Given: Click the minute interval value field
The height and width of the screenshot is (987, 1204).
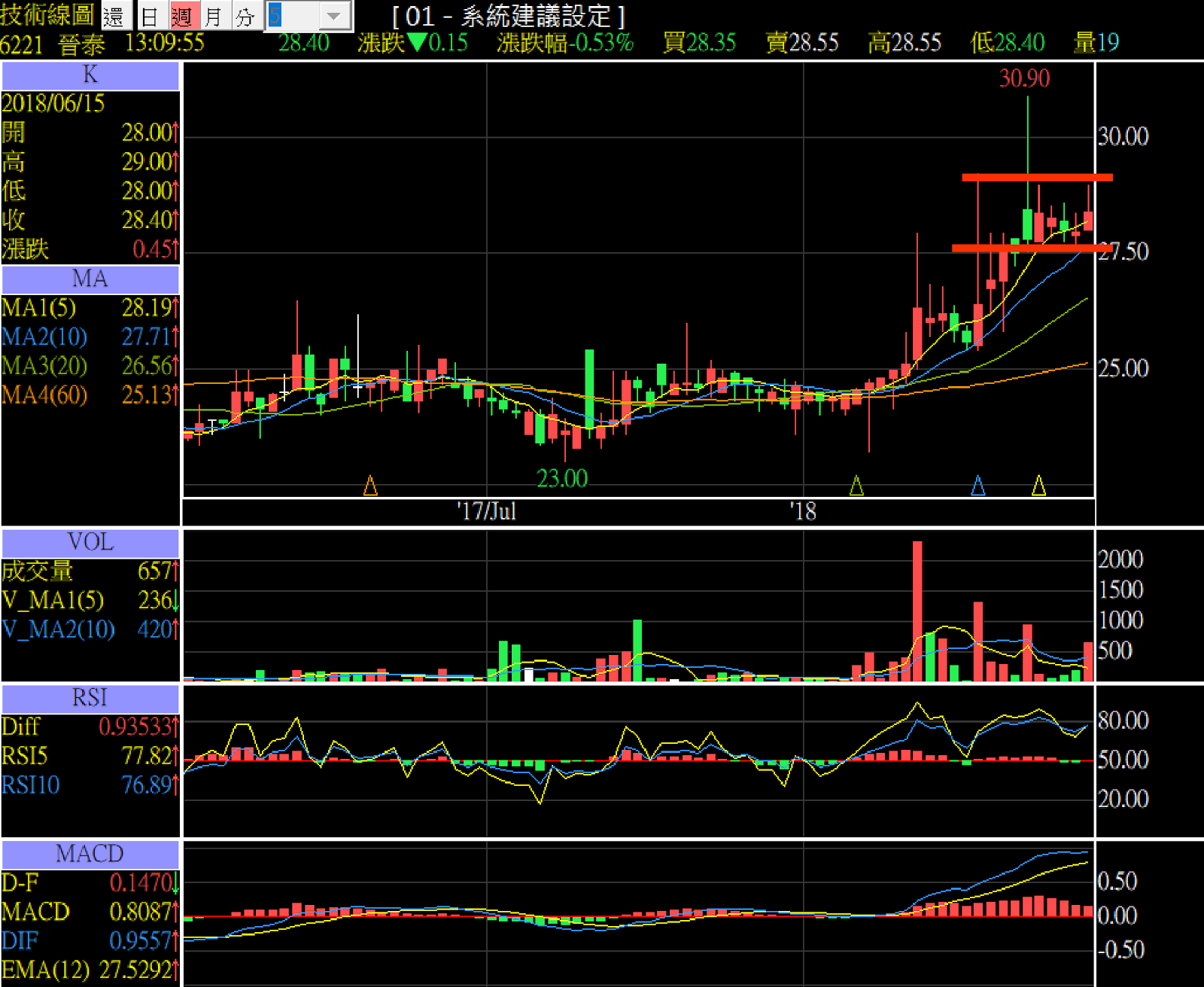Looking at the screenshot, I should pos(293,16).
